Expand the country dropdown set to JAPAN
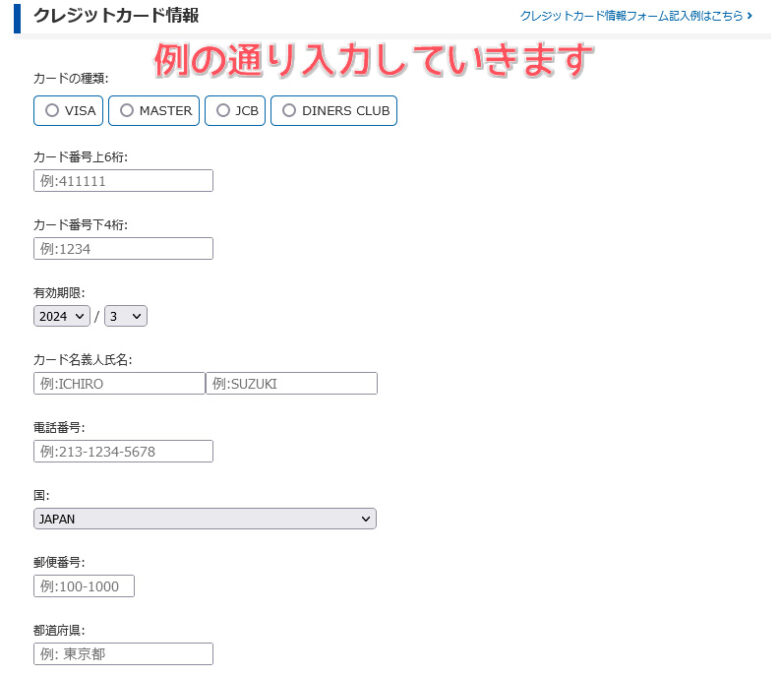780x676 pixels. click(x=204, y=519)
